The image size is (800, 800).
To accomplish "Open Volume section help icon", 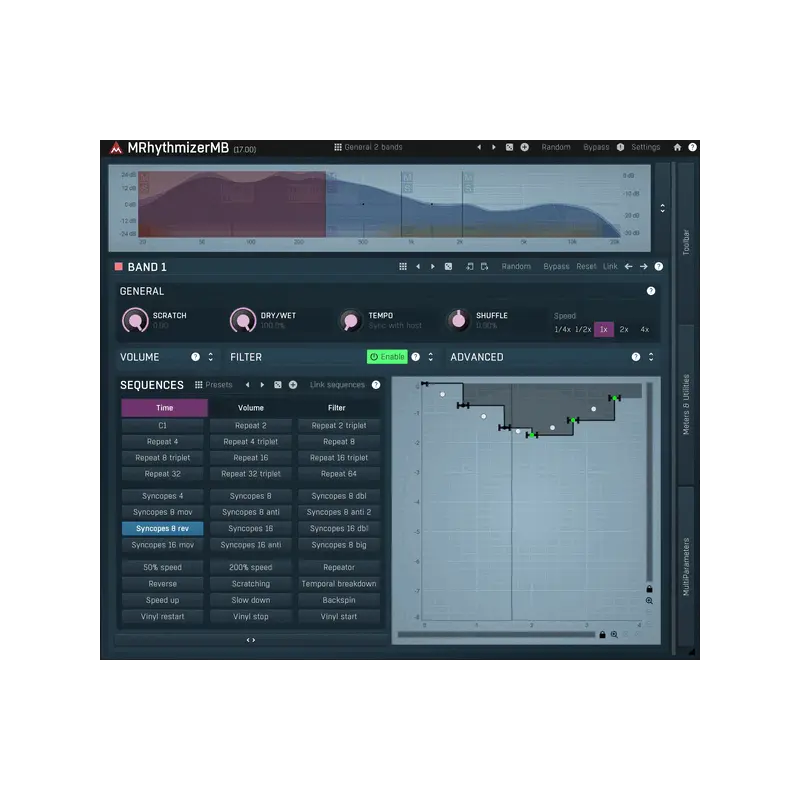I will pos(195,357).
